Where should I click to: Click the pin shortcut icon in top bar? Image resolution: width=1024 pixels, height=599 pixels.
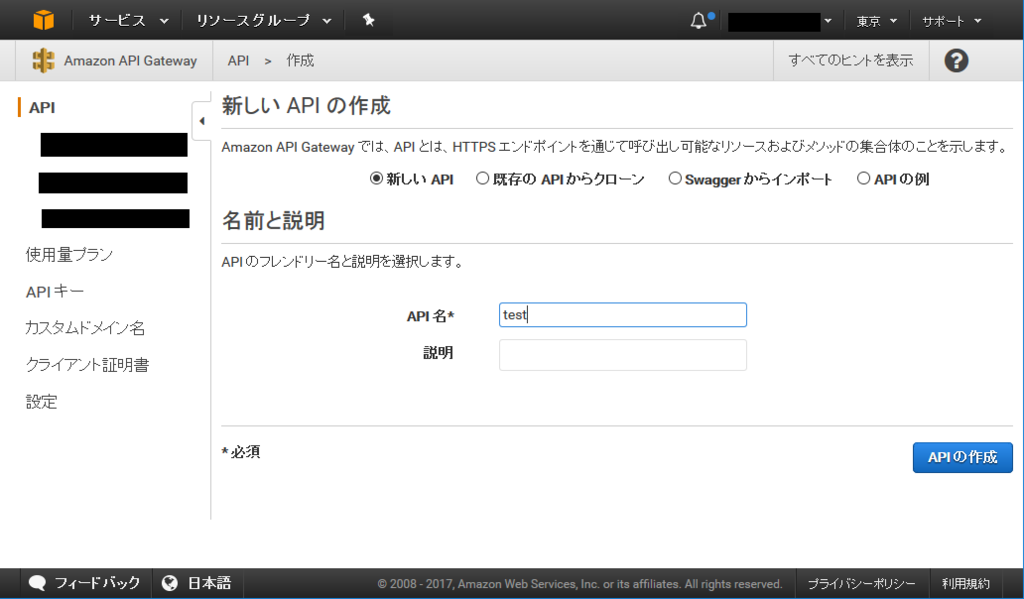click(x=368, y=20)
